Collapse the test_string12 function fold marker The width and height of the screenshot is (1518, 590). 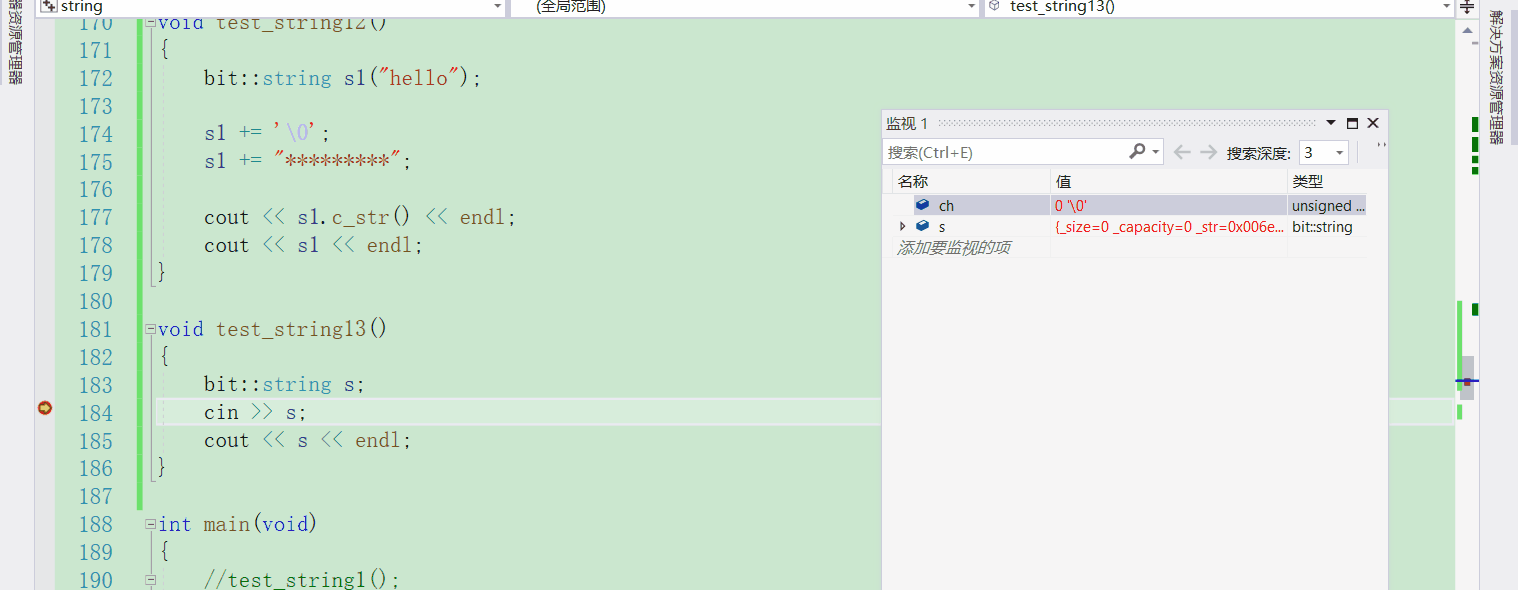[150, 22]
